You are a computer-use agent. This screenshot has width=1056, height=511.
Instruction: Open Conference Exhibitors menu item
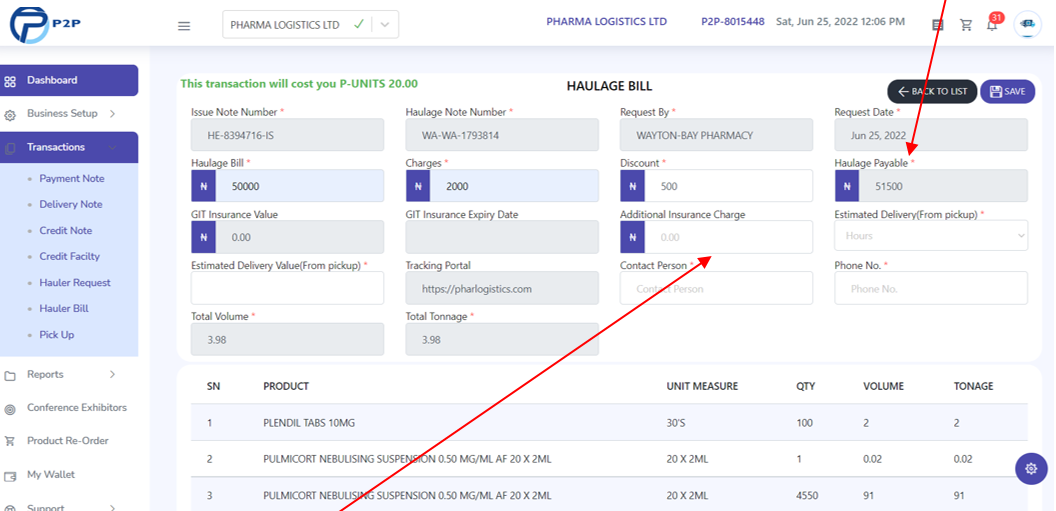click(77, 407)
